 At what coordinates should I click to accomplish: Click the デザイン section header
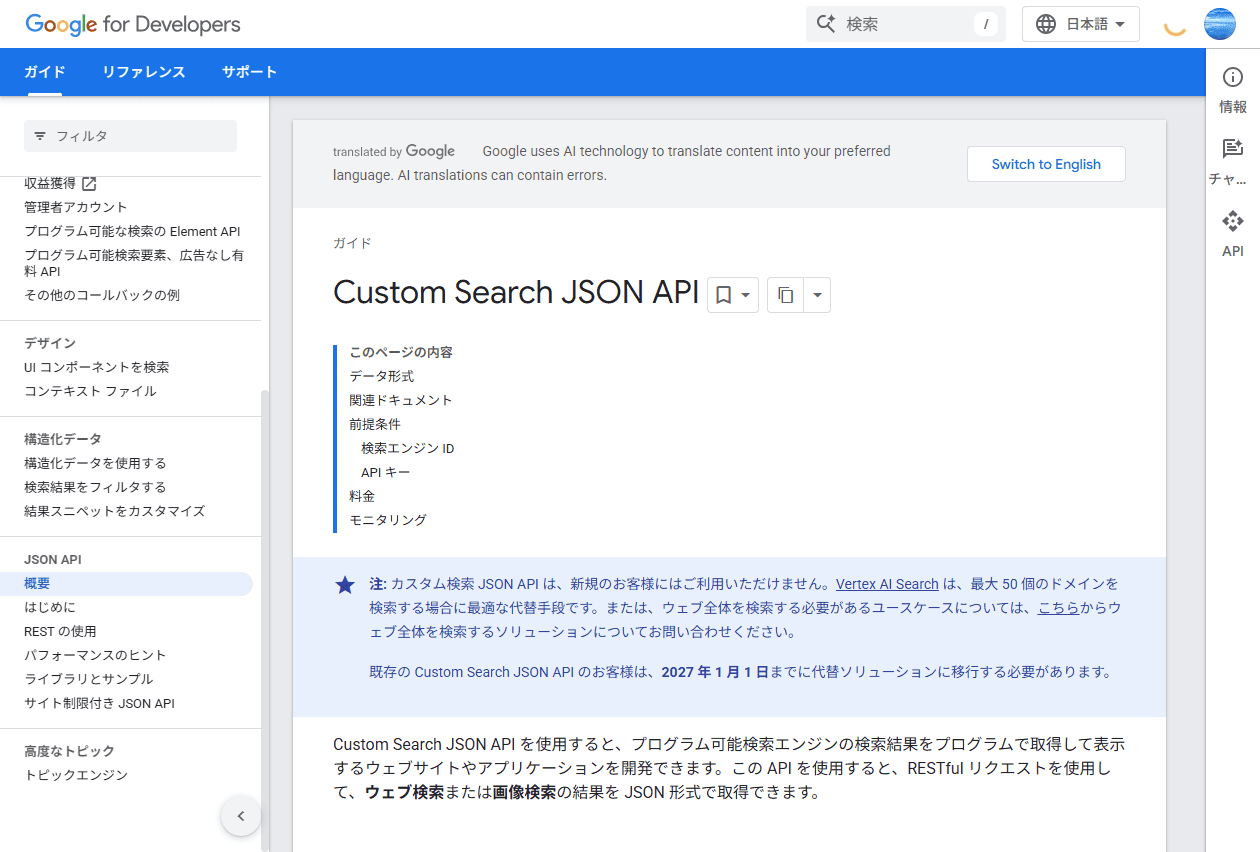[50, 343]
